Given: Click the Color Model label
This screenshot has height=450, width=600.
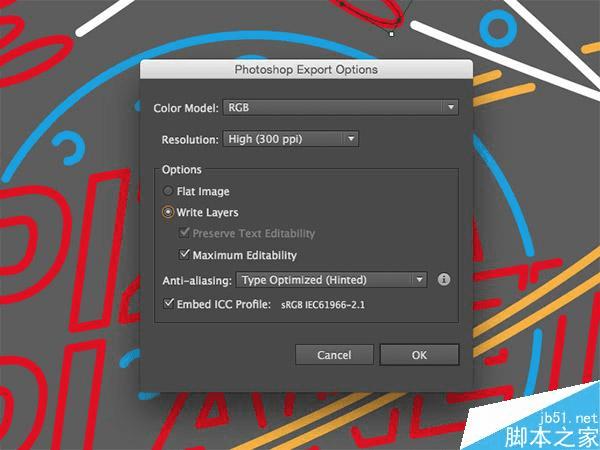Looking at the screenshot, I should pyautogui.click(x=186, y=108).
